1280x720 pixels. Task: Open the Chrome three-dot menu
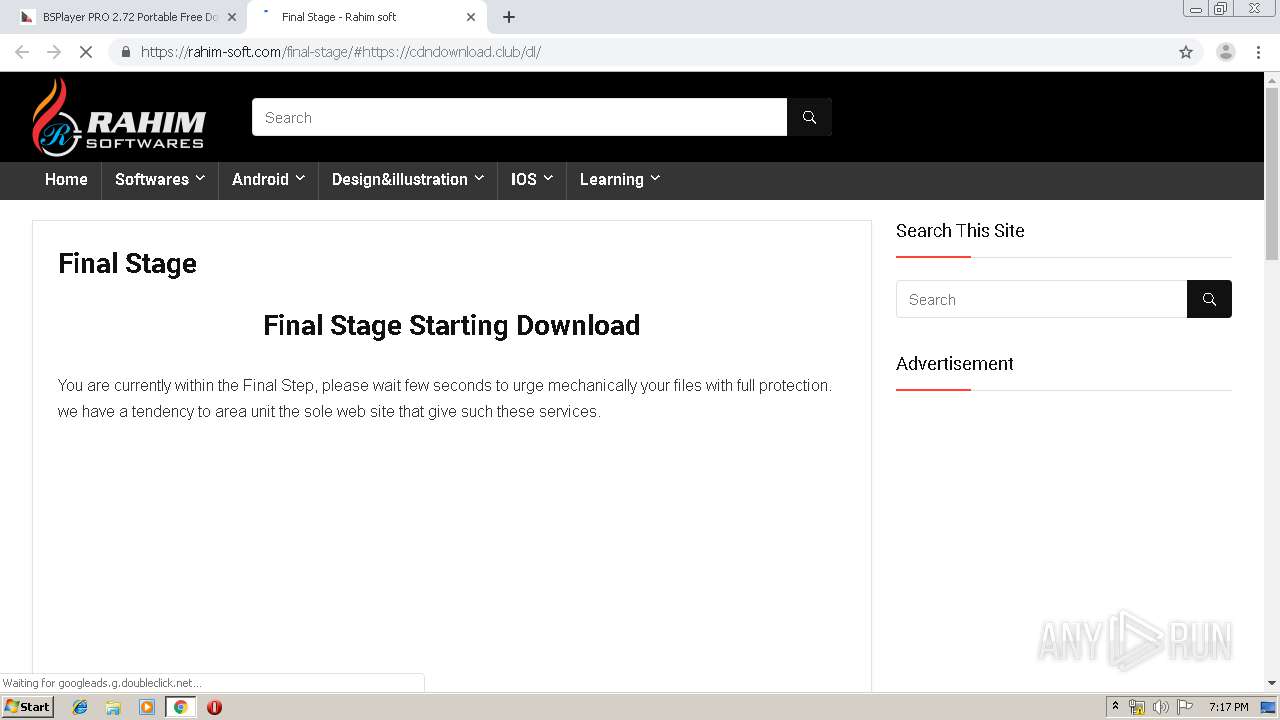[1258, 52]
